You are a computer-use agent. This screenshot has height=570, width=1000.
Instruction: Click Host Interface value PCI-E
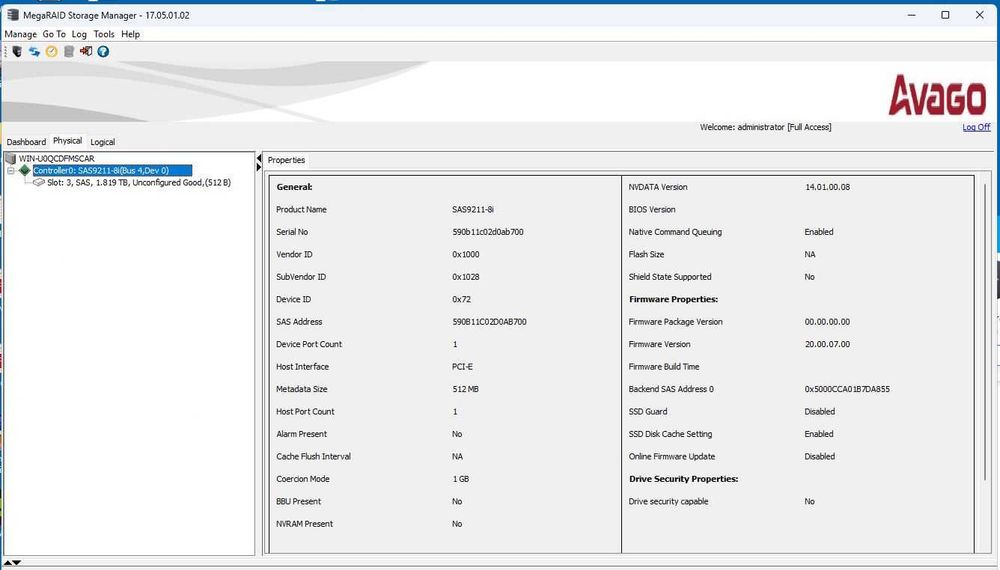(462, 367)
